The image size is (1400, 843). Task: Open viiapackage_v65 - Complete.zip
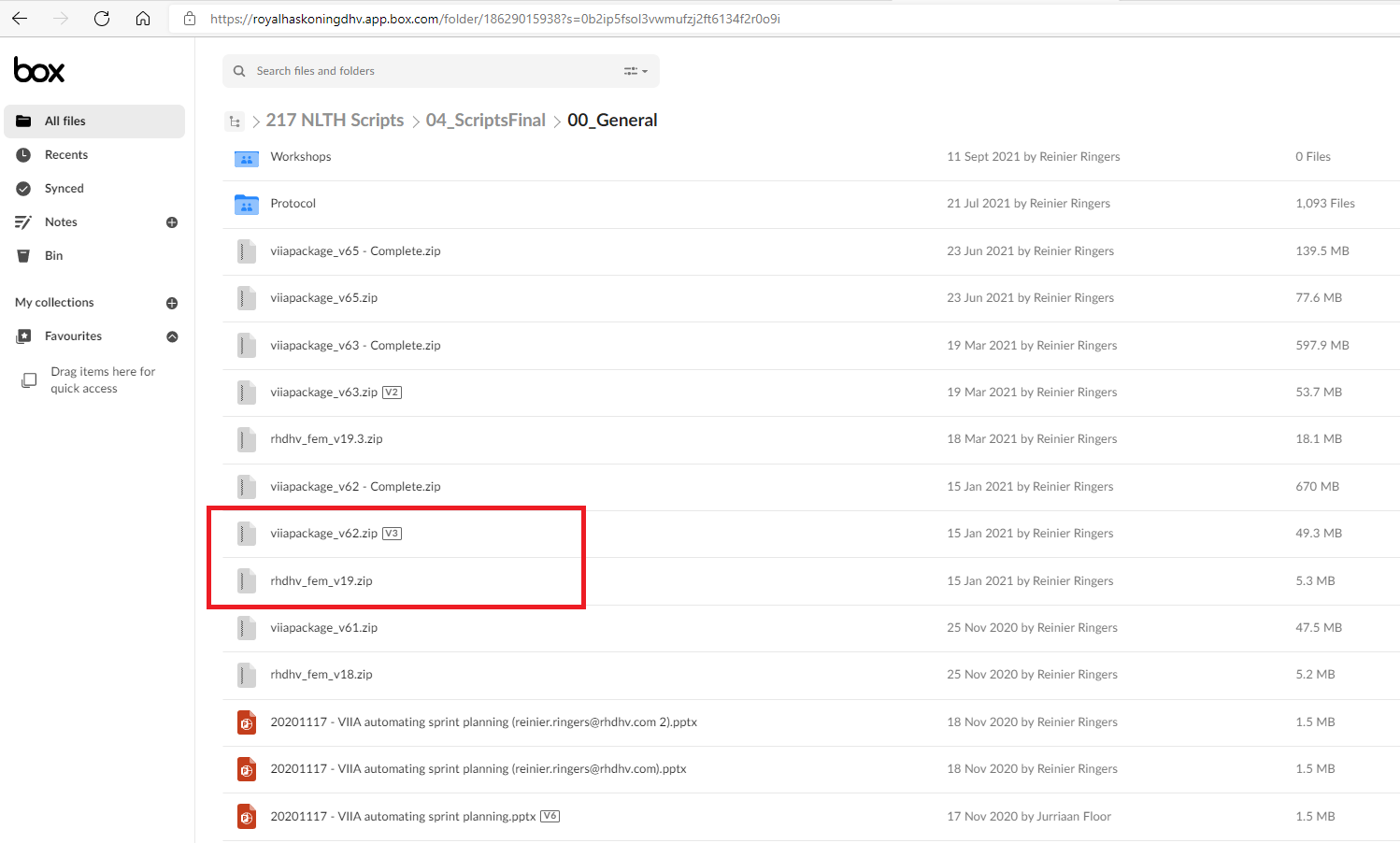point(355,251)
